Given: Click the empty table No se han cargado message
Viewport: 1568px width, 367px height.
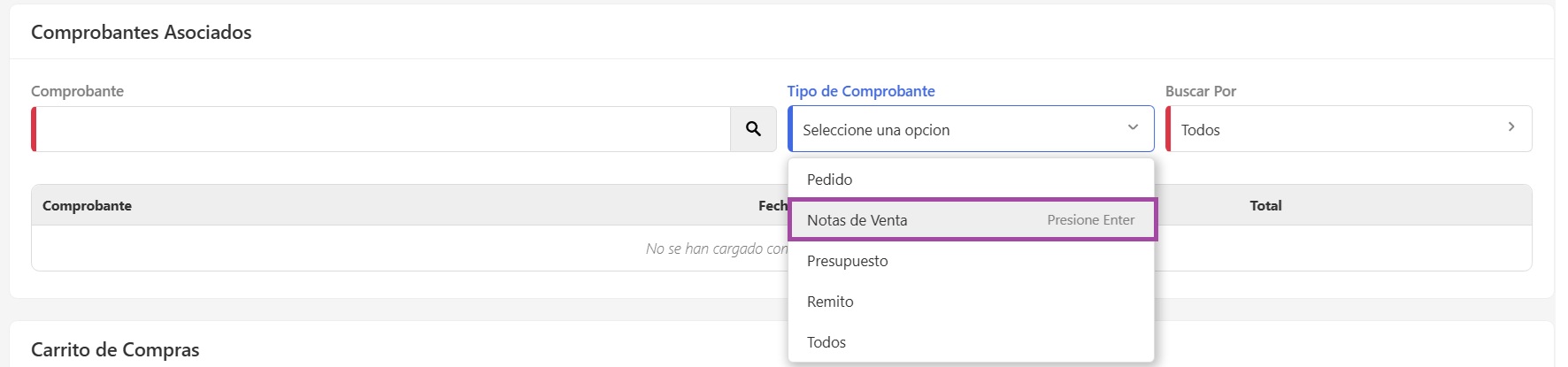Looking at the screenshot, I should [x=716, y=248].
